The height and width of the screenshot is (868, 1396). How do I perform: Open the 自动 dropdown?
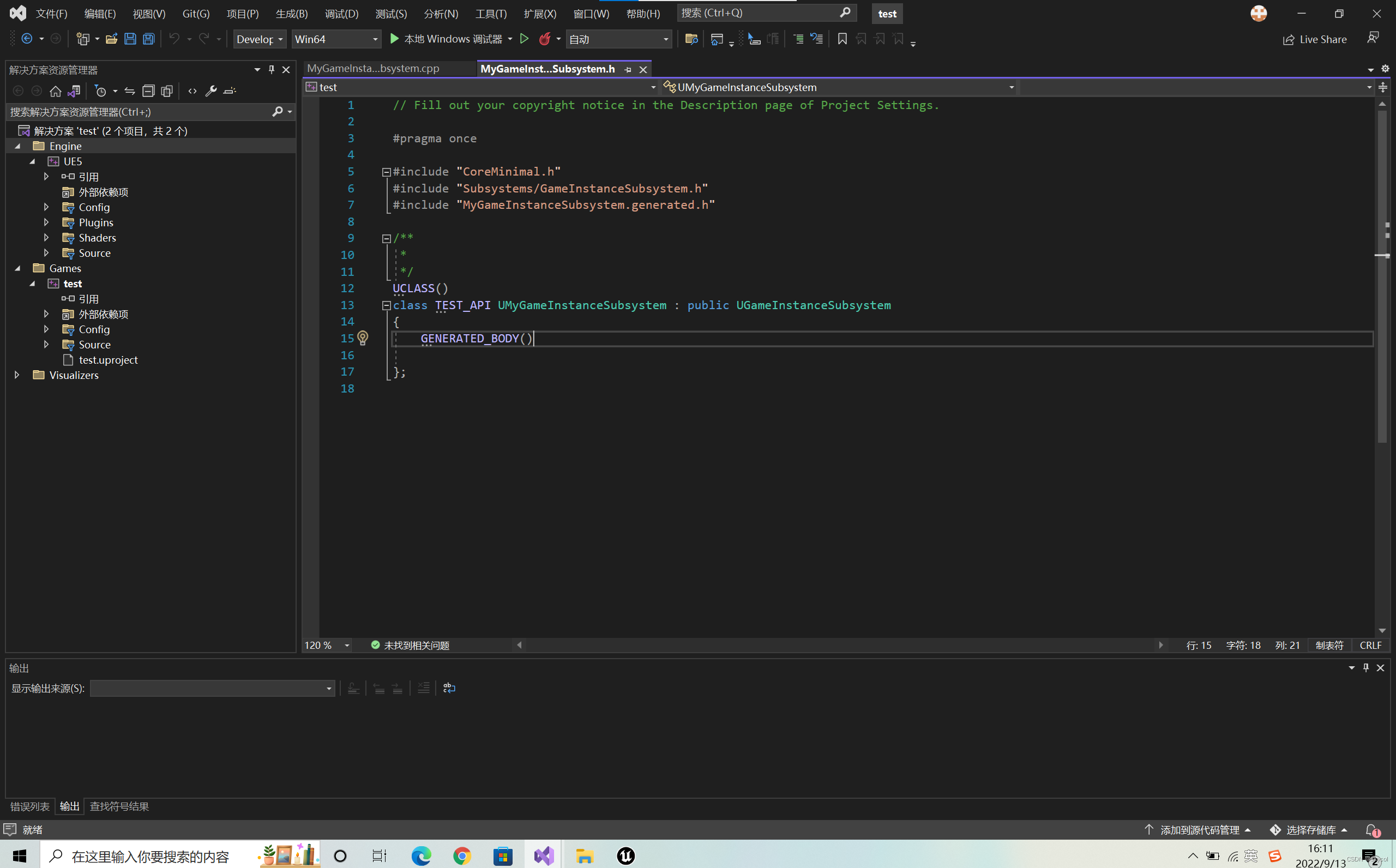tap(619, 39)
